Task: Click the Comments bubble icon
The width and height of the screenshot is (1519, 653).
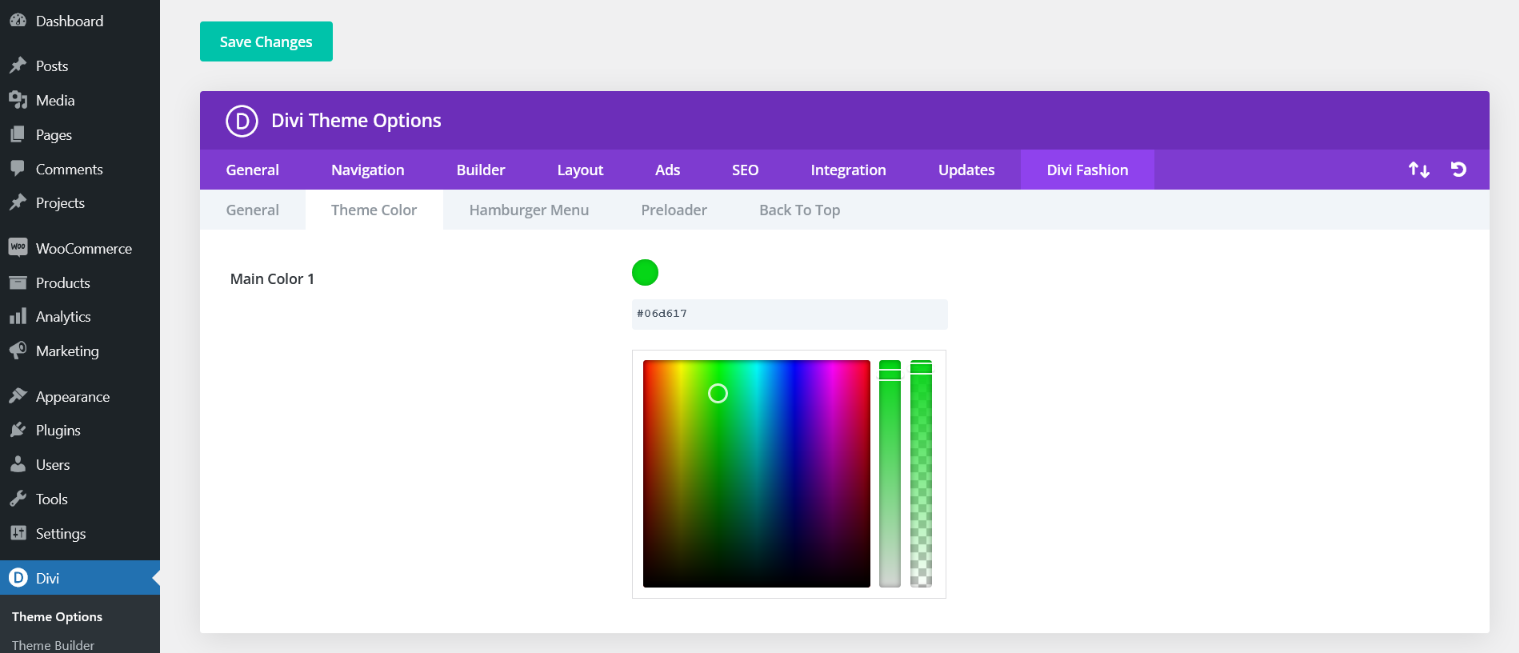Action: pos(17,169)
